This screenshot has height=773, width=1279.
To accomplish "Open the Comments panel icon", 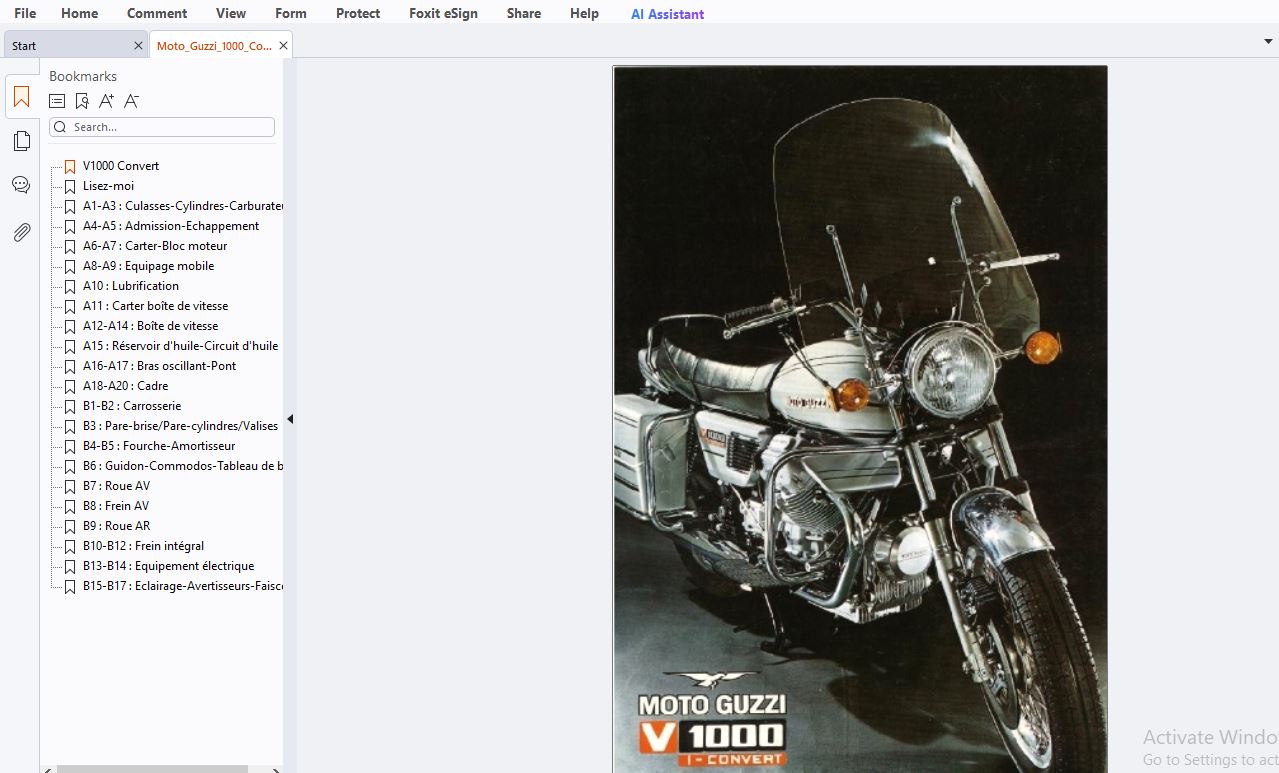I will pos(21,185).
